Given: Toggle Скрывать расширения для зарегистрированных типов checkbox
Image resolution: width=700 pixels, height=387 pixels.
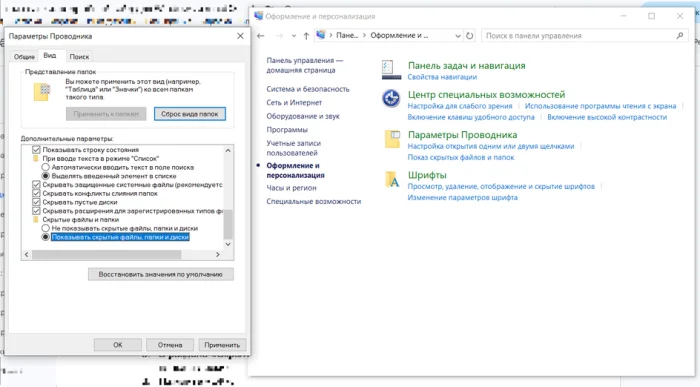Looking at the screenshot, I should [x=37, y=211].
